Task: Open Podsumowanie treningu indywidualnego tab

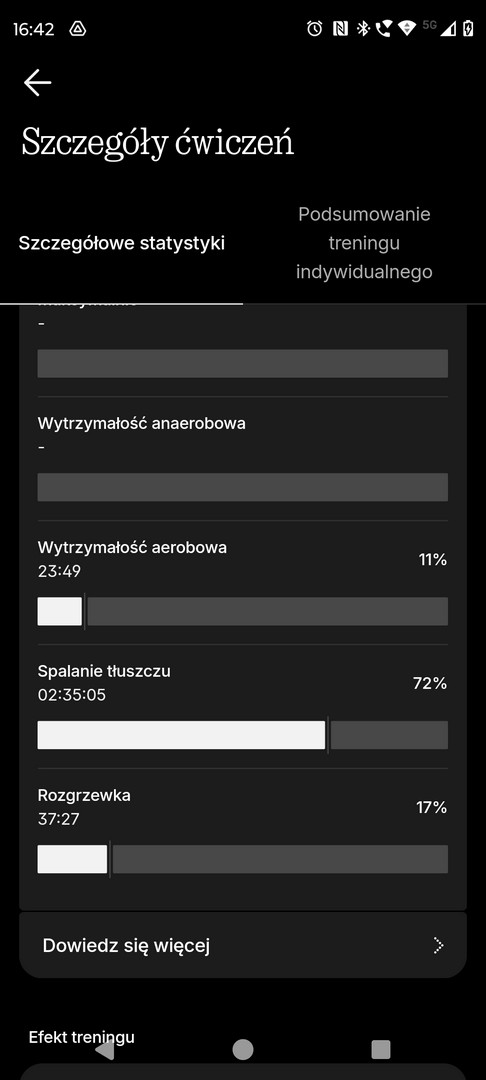Action: 364,243
